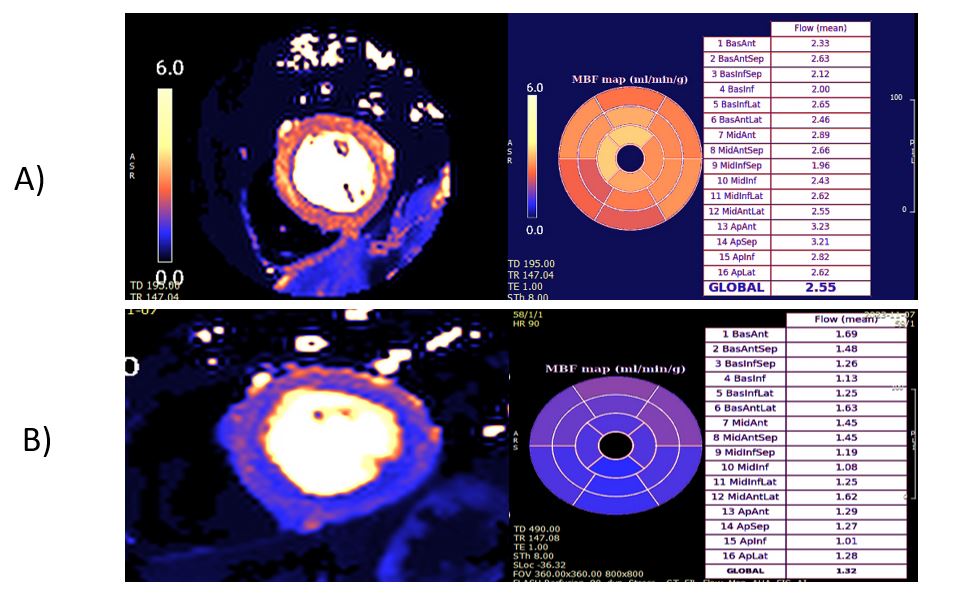
Task: Click the "MBF map (ml/min/g)" title in panel B
Action: point(615,368)
